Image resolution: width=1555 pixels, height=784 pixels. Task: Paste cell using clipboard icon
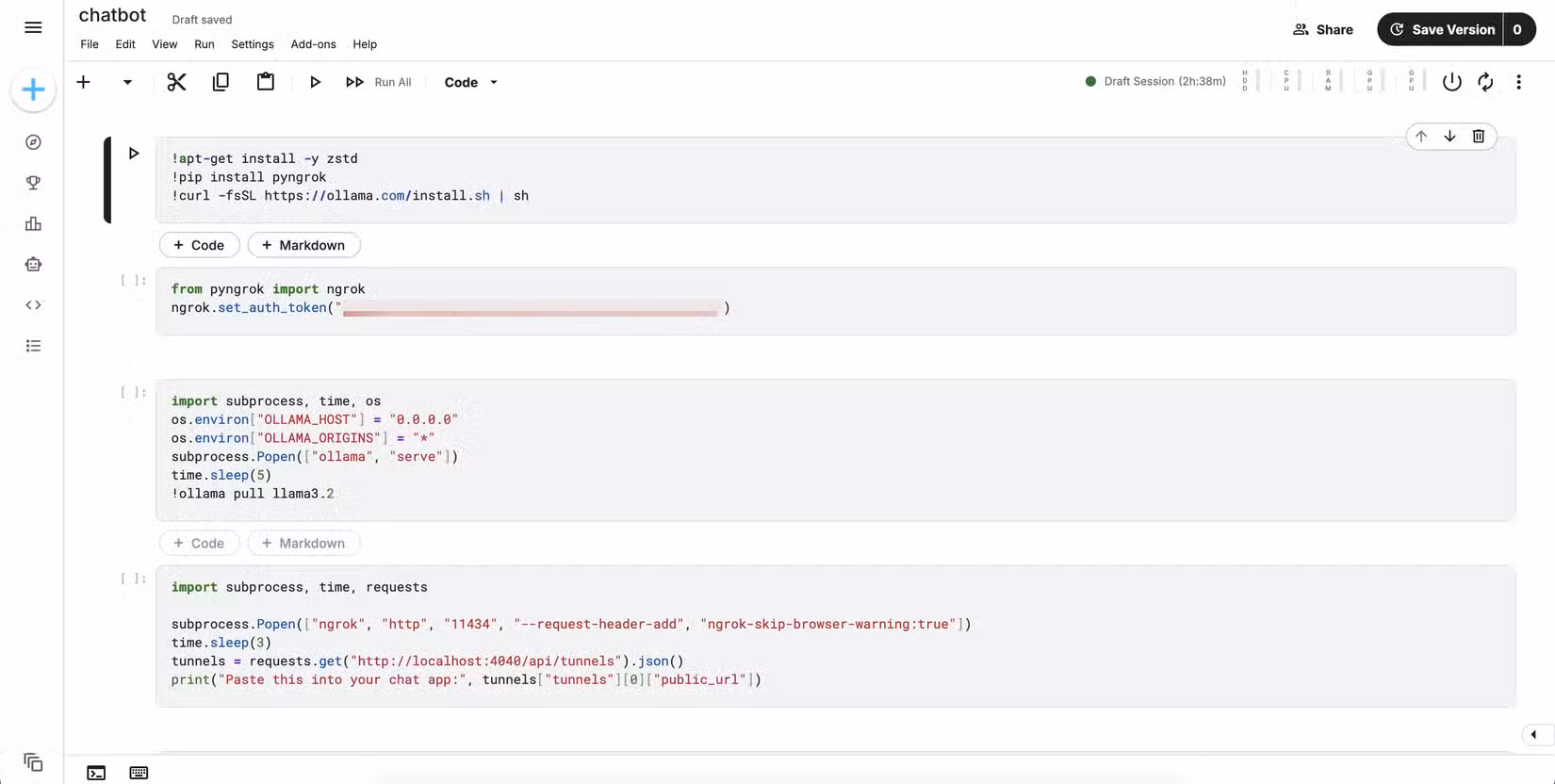[x=266, y=82]
